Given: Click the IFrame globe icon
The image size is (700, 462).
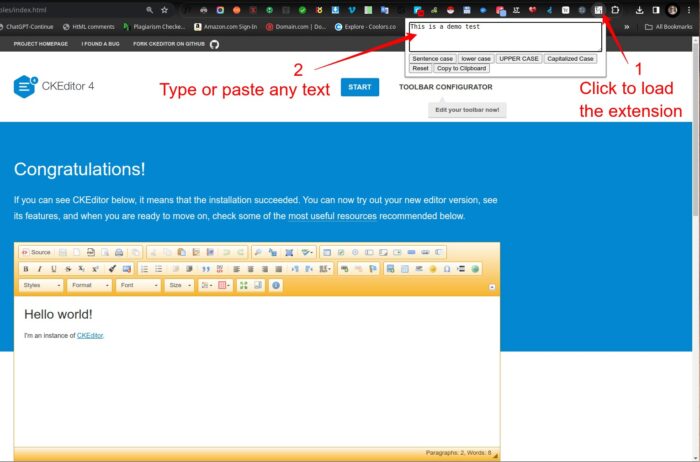Looking at the screenshot, I should (x=475, y=269).
